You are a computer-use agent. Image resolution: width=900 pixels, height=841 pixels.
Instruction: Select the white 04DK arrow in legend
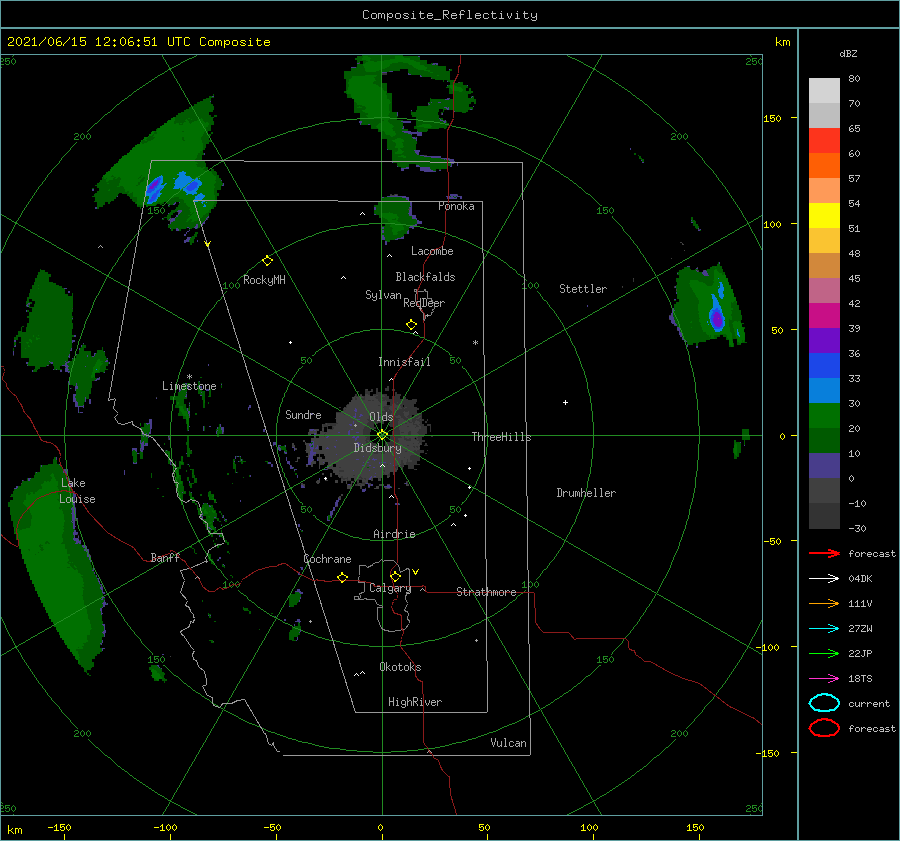tap(824, 578)
